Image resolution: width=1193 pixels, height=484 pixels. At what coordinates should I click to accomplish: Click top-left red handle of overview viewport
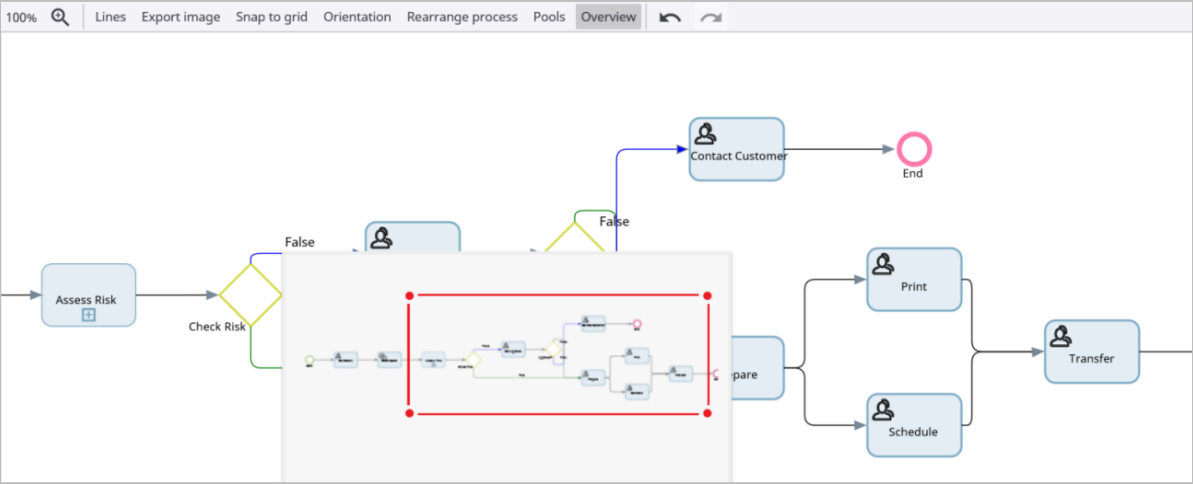(x=409, y=296)
